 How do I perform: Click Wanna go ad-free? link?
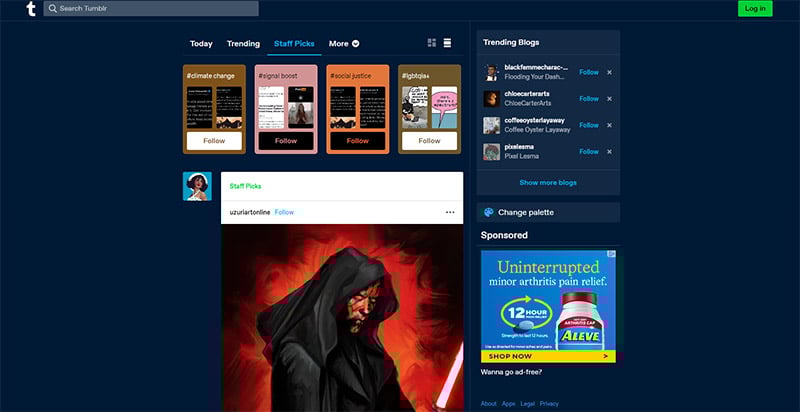point(511,372)
